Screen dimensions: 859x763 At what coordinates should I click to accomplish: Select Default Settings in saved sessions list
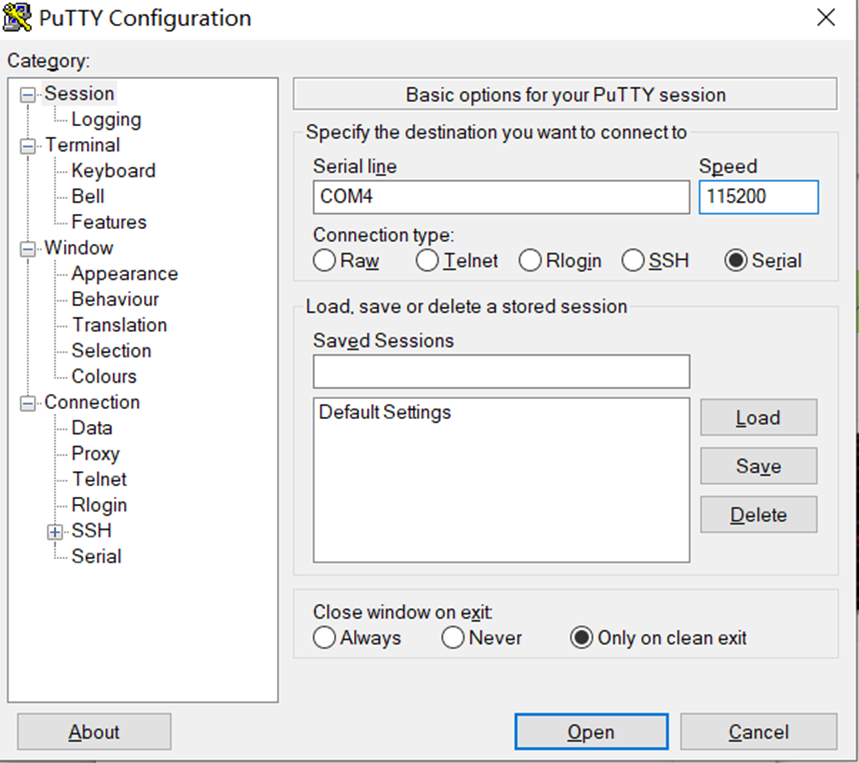[385, 412]
